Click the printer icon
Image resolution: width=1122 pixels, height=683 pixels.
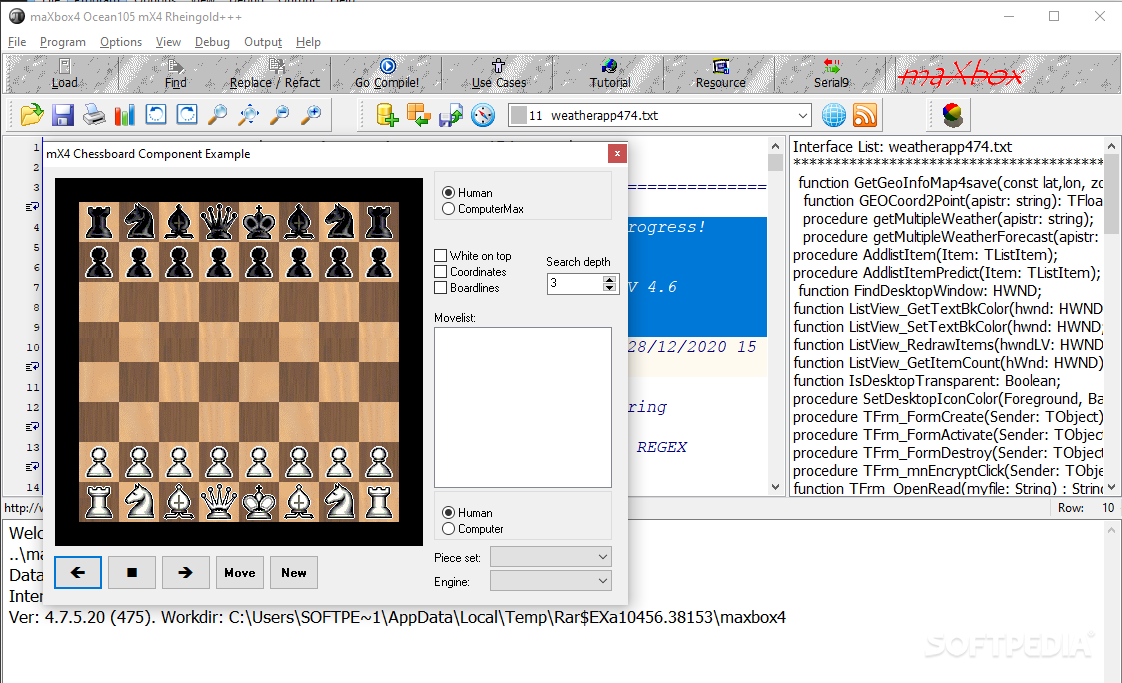[x=94, y=115]
